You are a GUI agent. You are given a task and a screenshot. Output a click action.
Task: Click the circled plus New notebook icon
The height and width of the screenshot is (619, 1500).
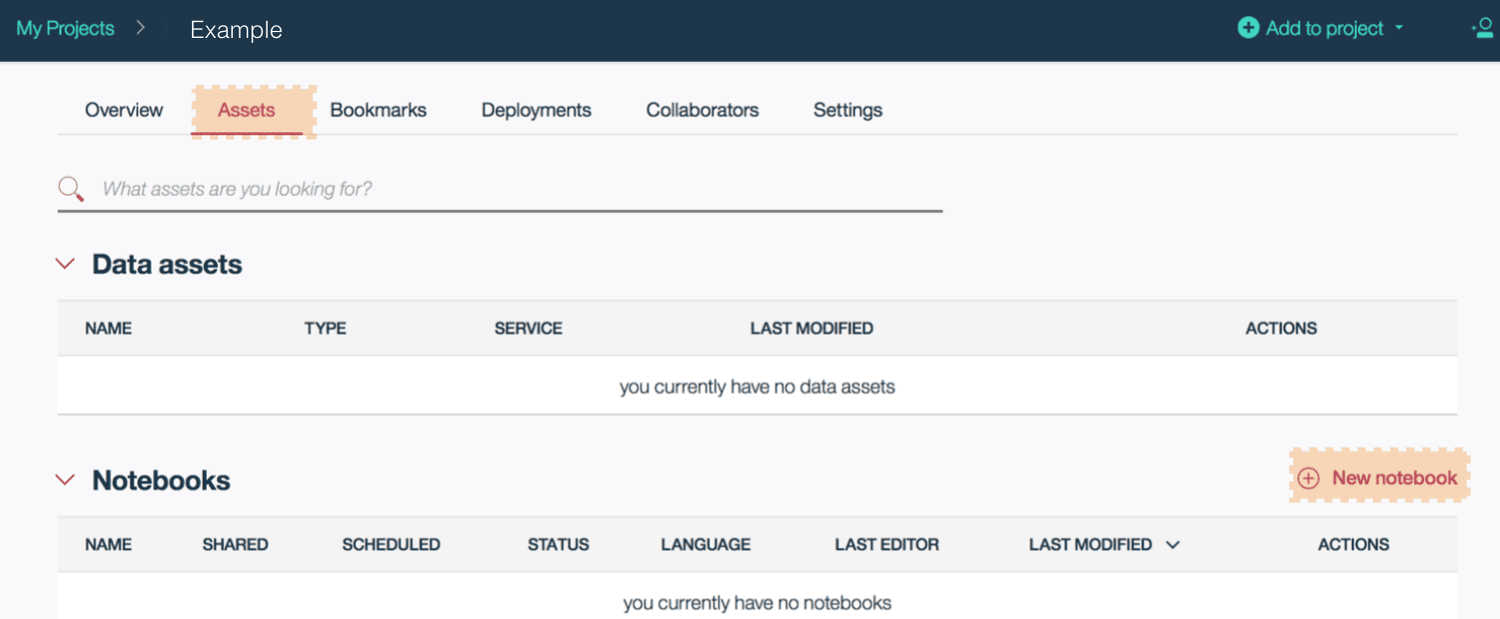click(x=1308, y=479)
